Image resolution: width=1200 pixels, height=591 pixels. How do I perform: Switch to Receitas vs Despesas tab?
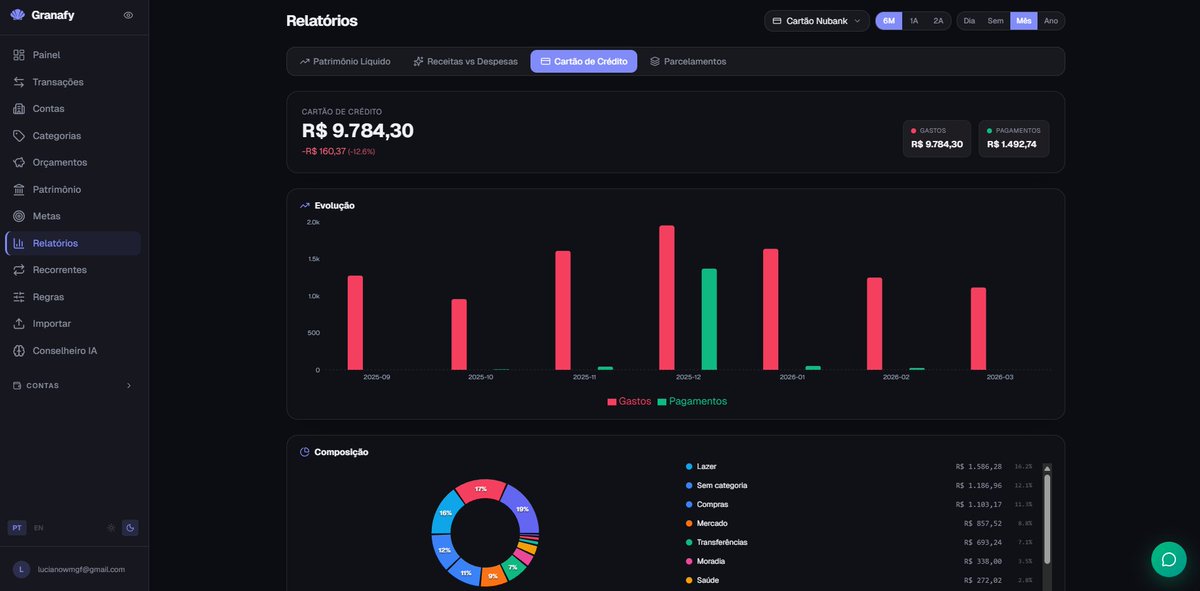pos(465,61)
